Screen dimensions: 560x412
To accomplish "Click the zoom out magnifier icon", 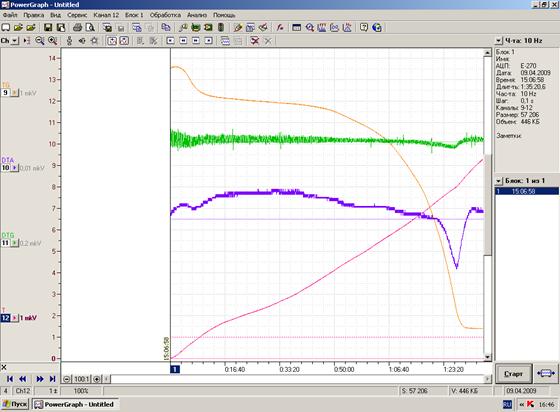I will tap(40, 41).
